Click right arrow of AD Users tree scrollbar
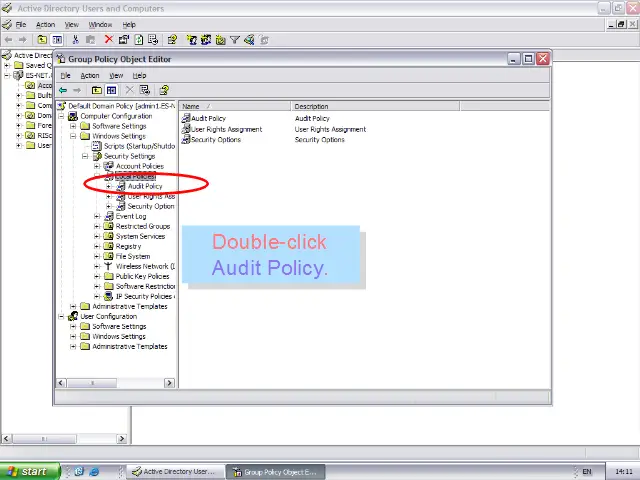640x480 pixels. [122, 439]
